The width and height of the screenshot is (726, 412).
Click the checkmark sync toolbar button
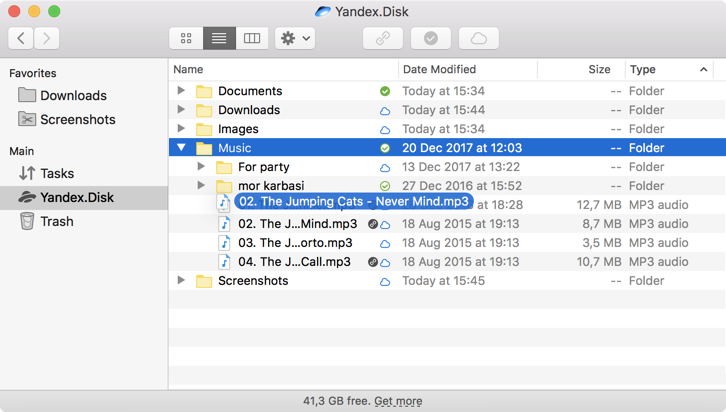[431, 38]
